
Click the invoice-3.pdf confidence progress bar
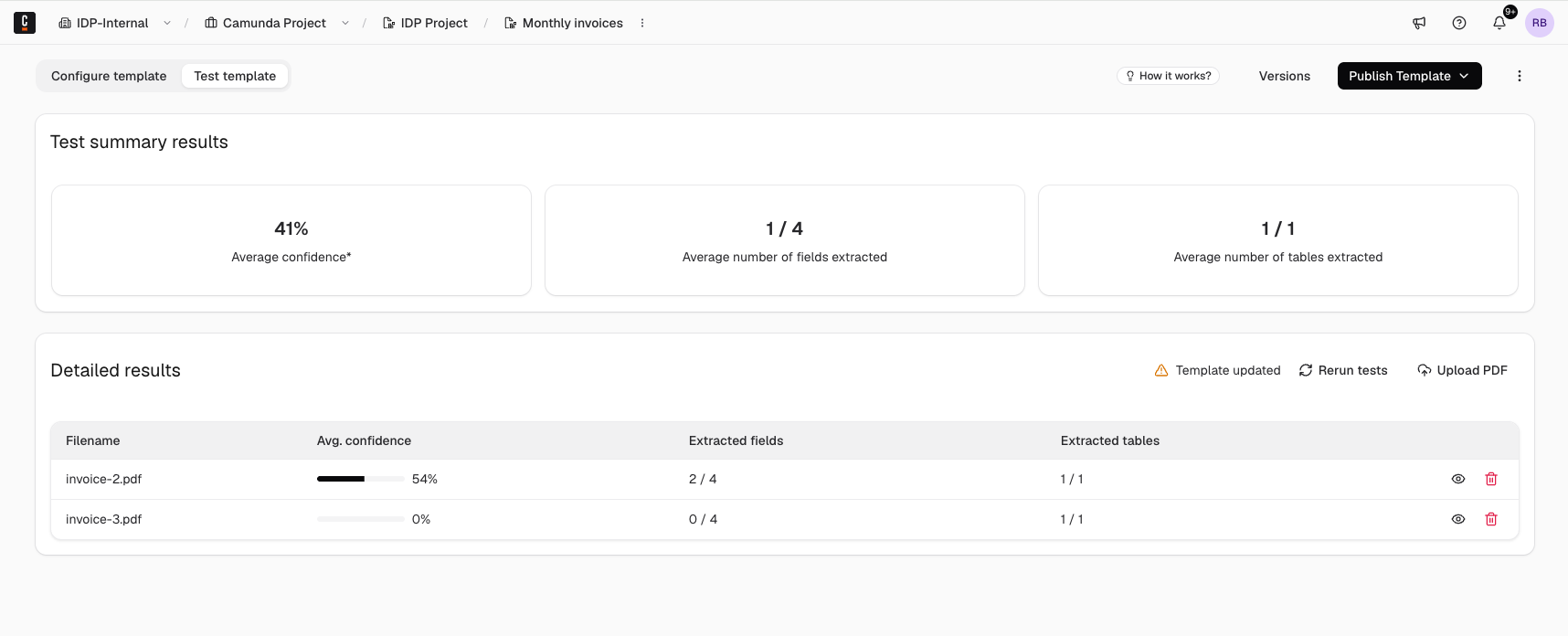361,519
